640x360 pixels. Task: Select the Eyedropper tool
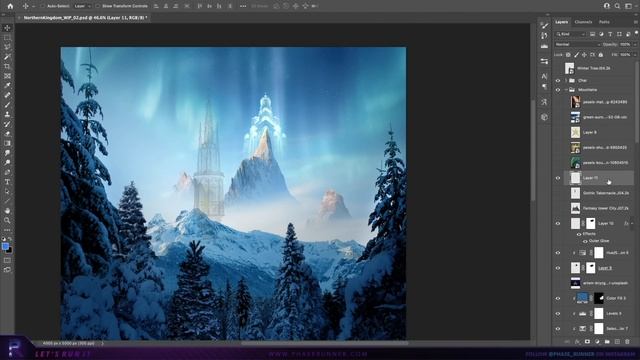(x=7, y=85)
